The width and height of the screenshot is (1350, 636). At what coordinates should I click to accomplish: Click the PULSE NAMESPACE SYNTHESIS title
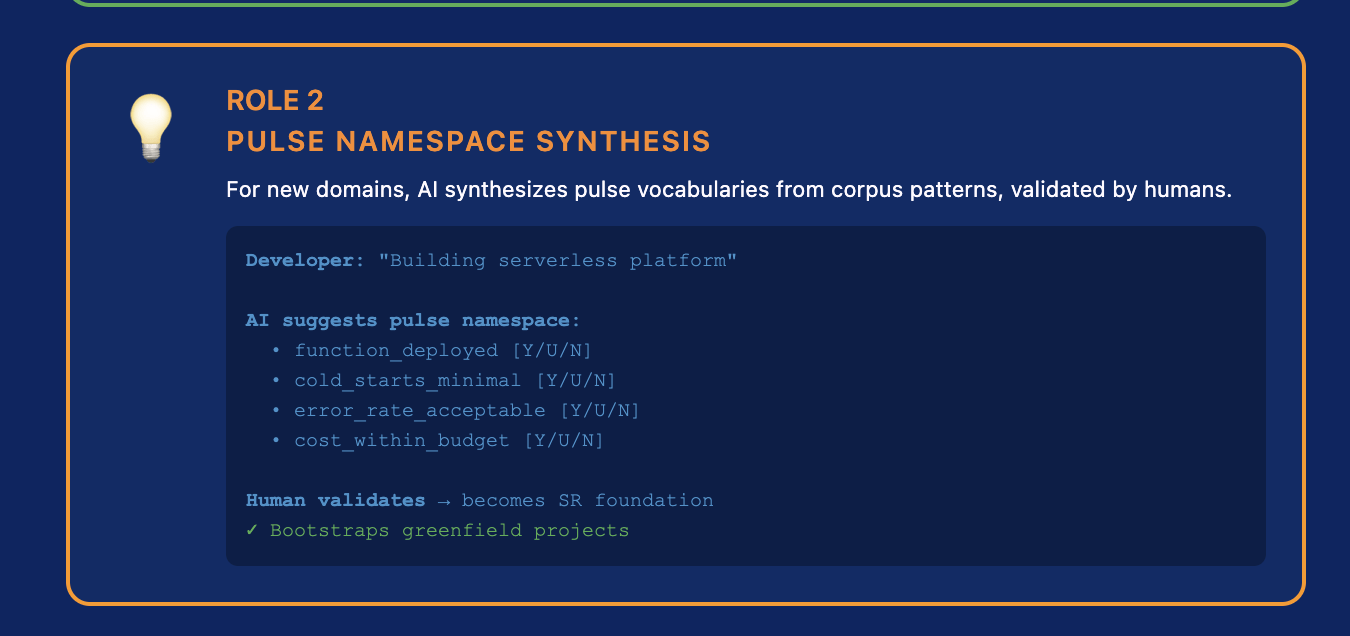pos(468,142)
